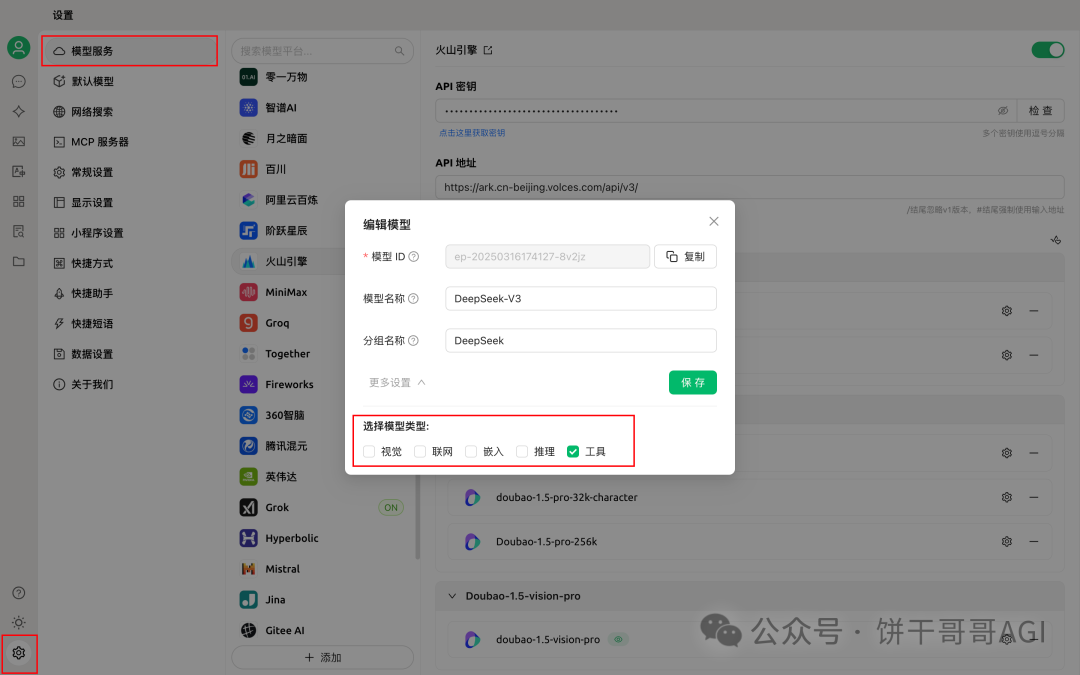Check the 嵌入 model type checkbox
Screen dimensions: 1080x675
pos(471,452)
